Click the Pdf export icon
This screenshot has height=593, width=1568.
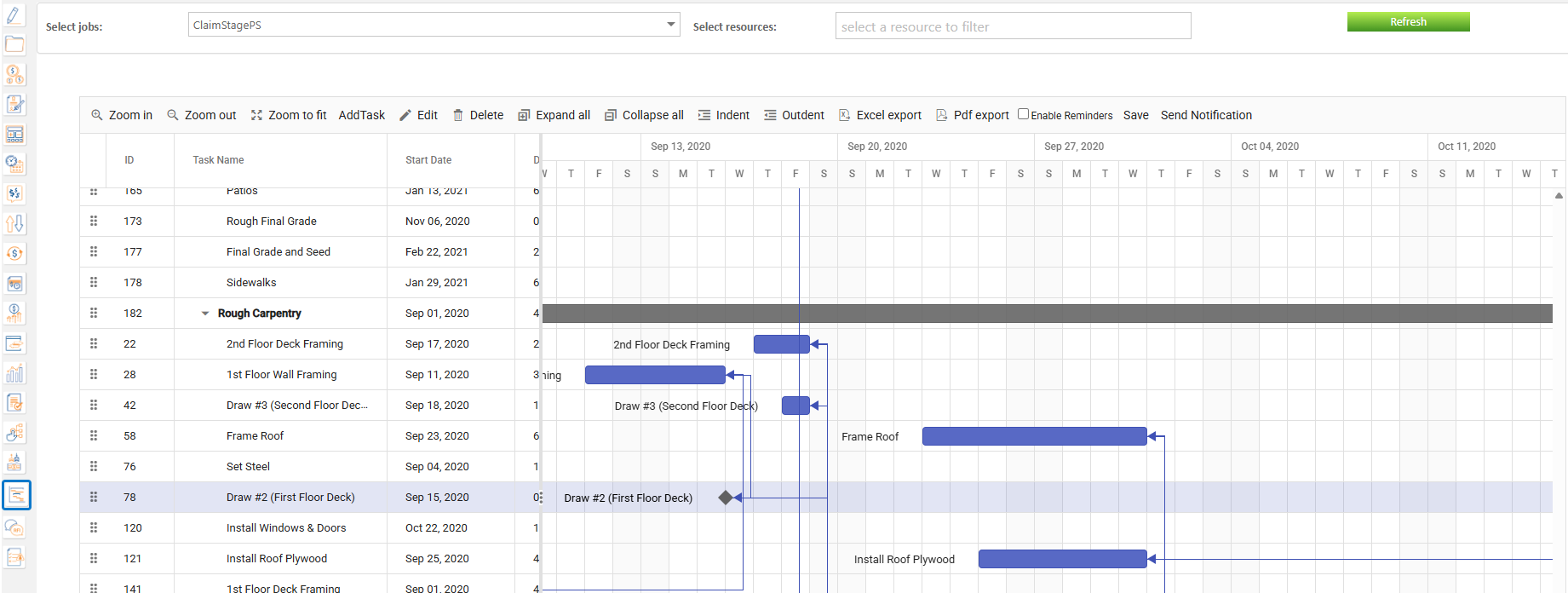point(941,115)
